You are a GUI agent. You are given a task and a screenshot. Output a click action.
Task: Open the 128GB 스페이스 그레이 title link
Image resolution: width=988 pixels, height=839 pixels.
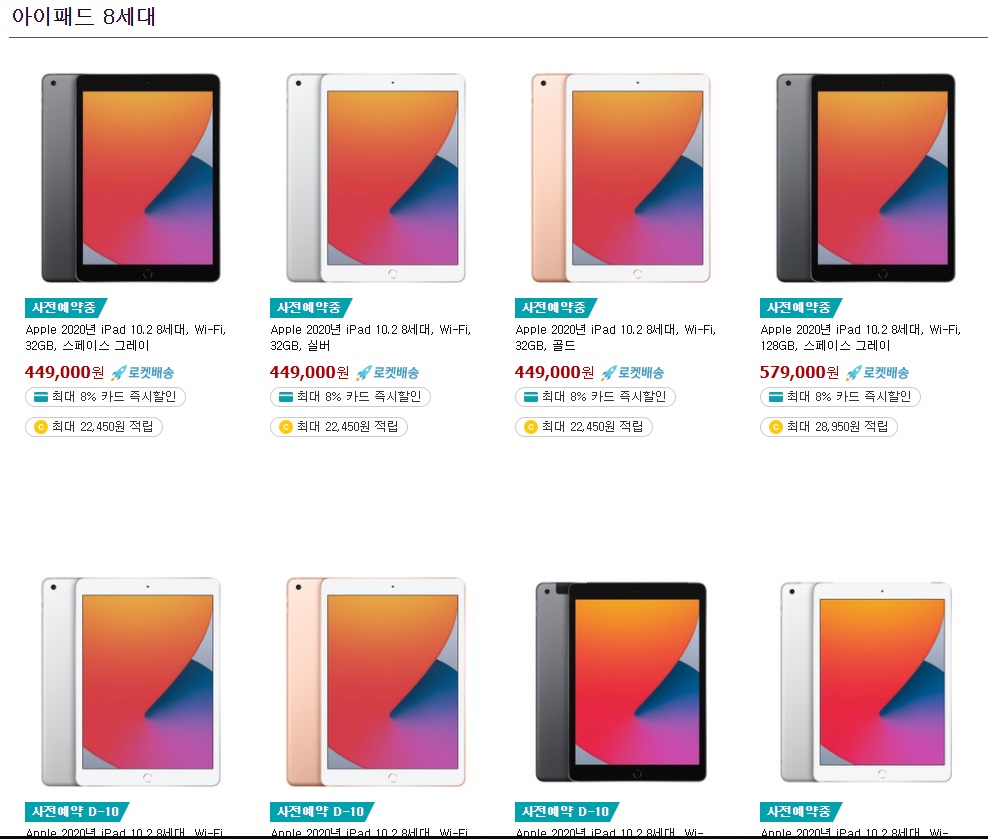click(x=861, y=338)
